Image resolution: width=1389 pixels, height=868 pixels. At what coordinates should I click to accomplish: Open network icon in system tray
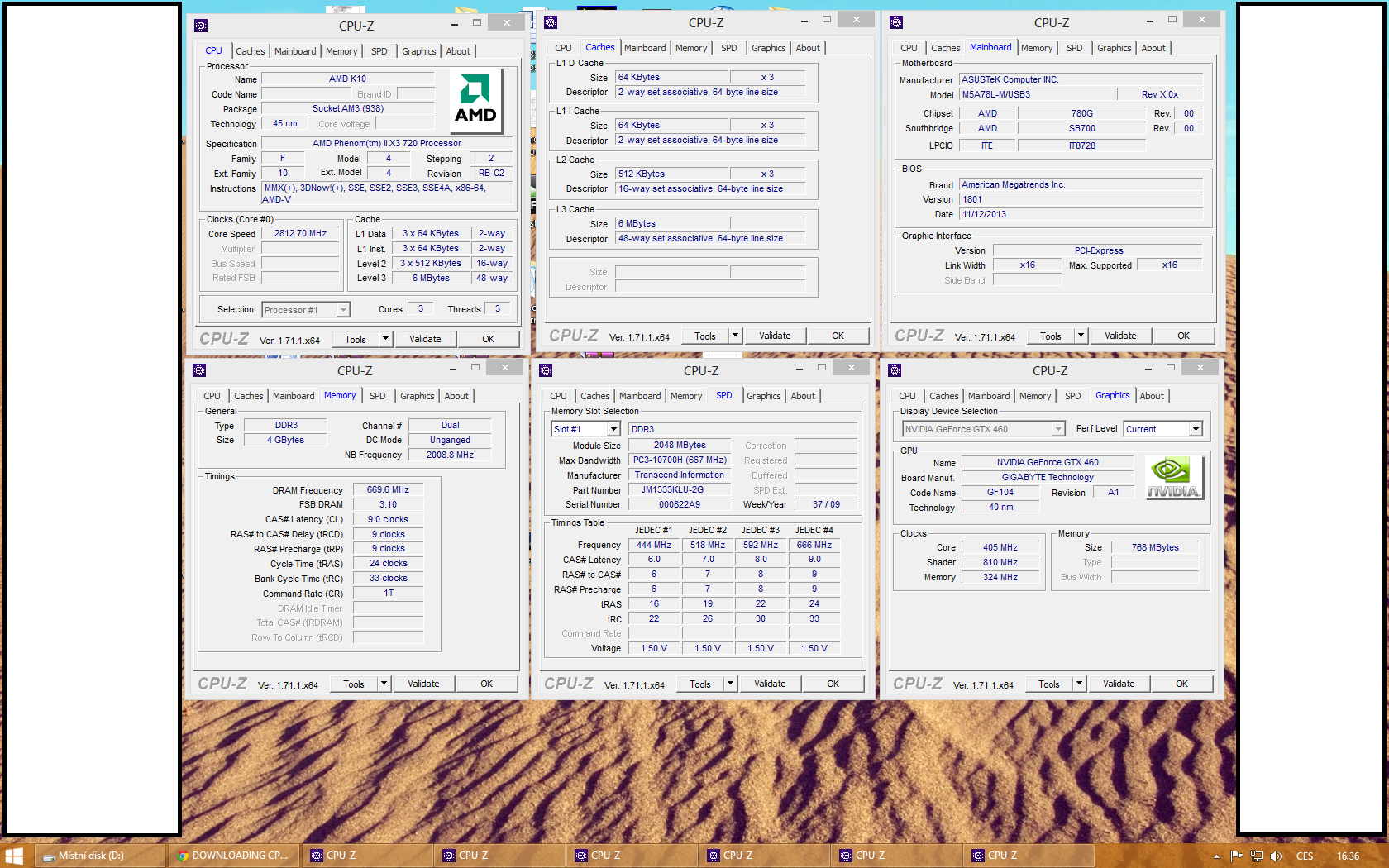coord(1257,856)
